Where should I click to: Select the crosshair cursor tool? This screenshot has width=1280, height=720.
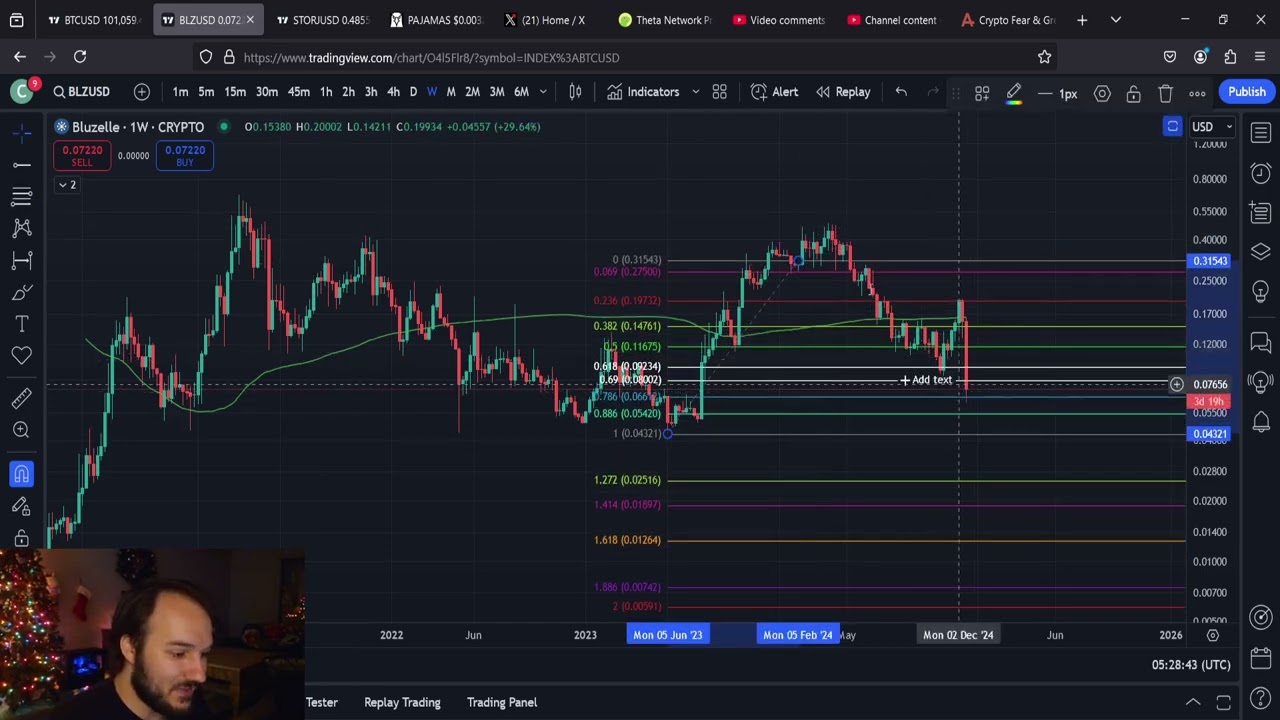point(21,132)
